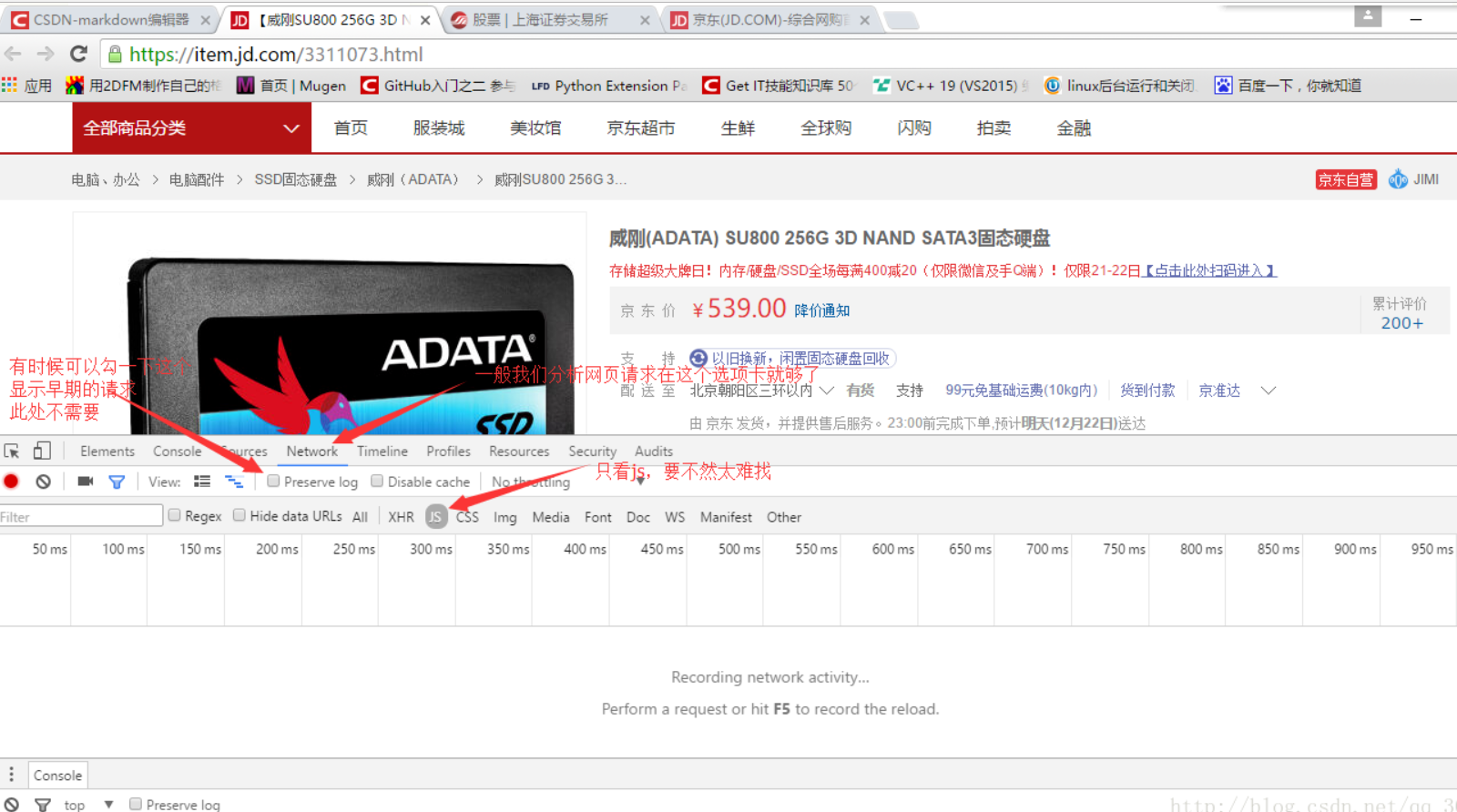1457x812 pixels.
Task: Click the console drawer filter funnel icon
Action: pos(43,805)
